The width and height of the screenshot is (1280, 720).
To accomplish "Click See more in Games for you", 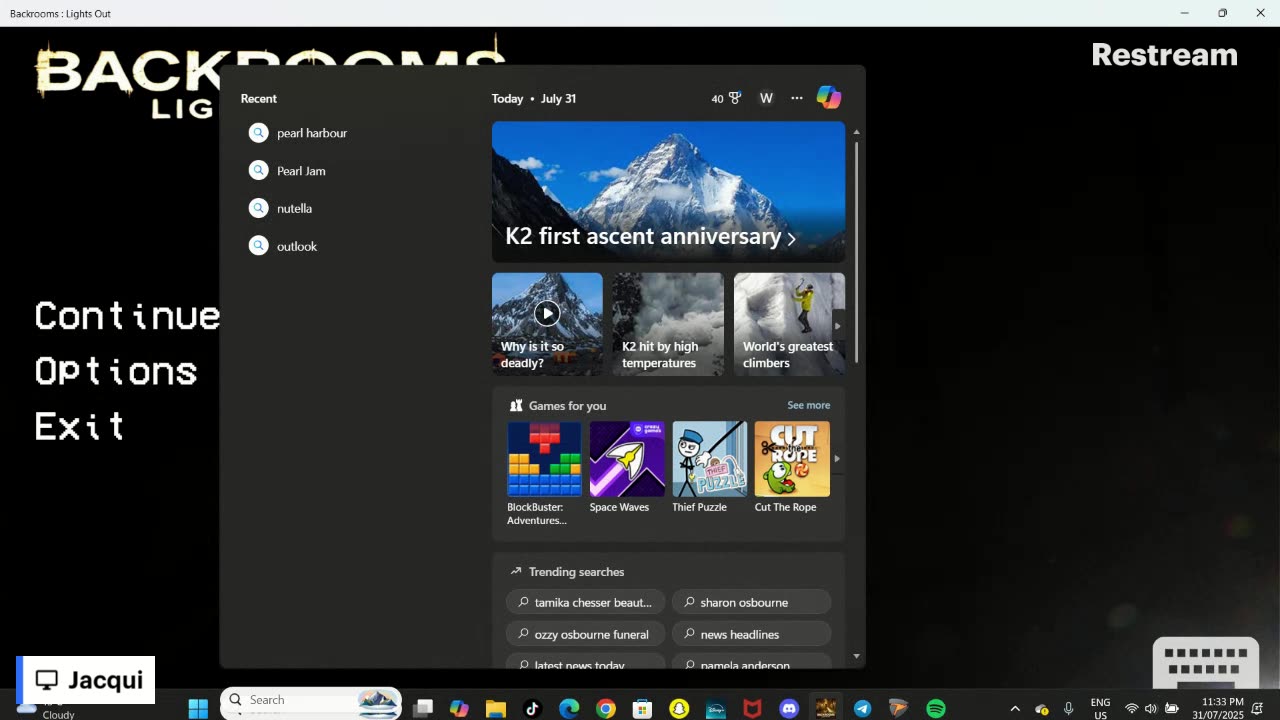I will tap(808, 405).
